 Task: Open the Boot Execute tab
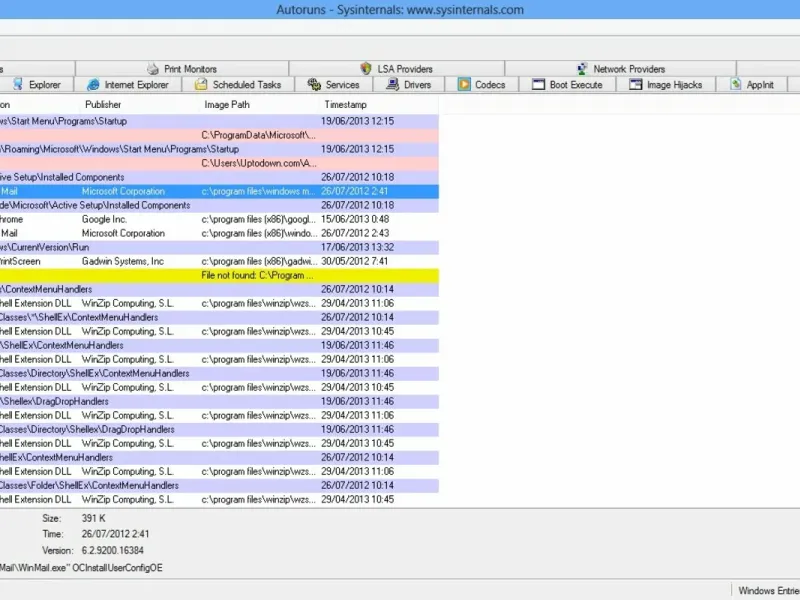pos(567,84)
